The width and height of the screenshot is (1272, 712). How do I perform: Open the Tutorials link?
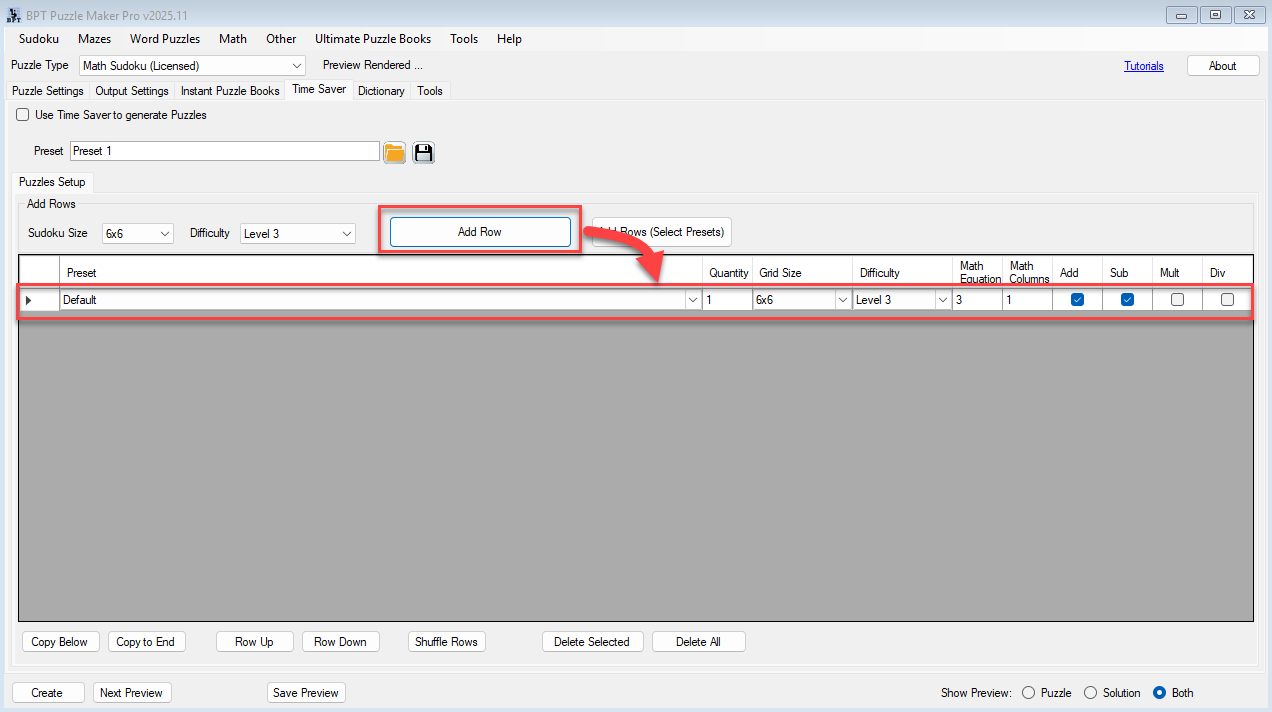pyautogui.click(x=1143, y=66)
